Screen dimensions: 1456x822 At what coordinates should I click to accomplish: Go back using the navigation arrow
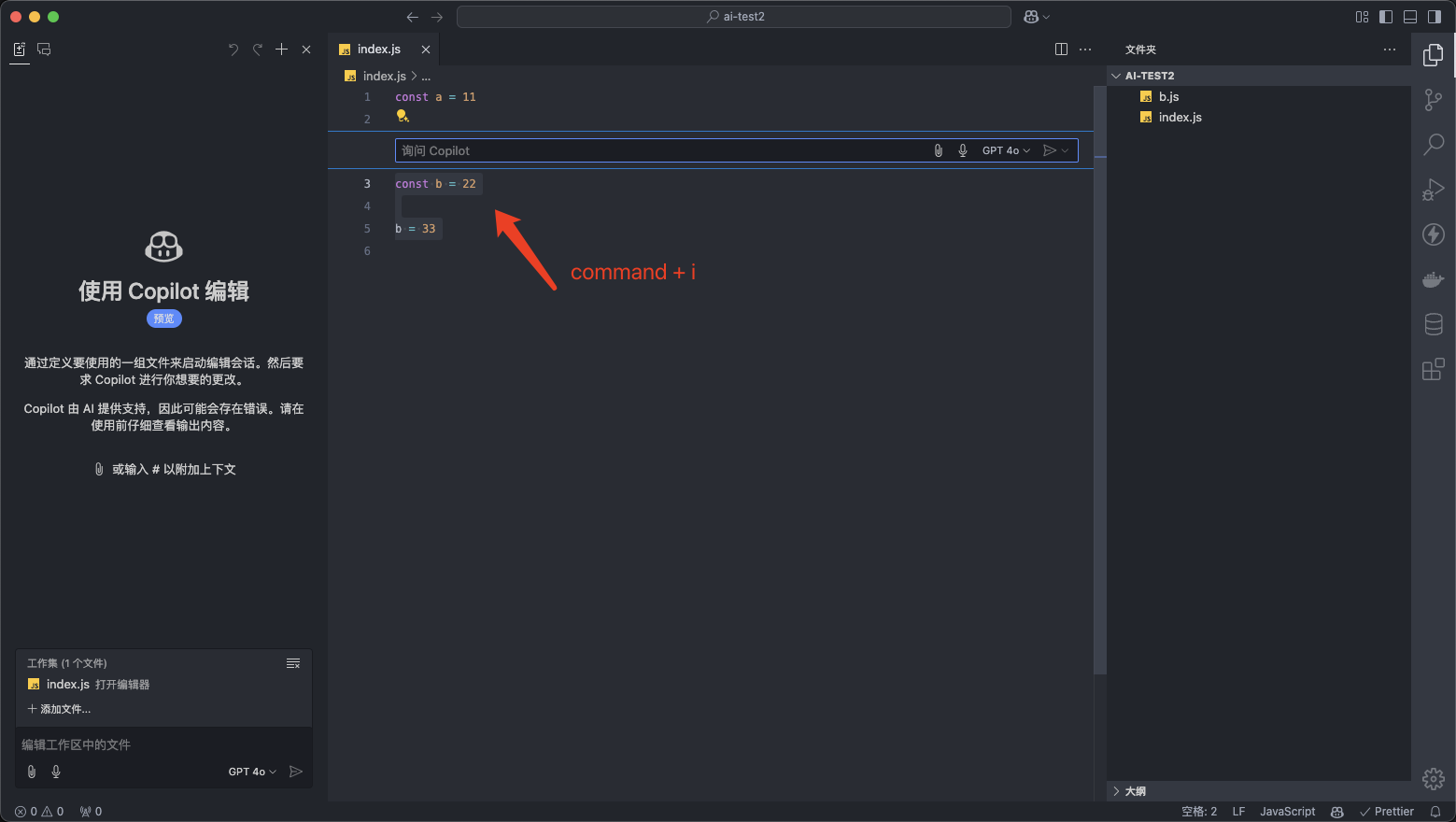coord(413,17)
